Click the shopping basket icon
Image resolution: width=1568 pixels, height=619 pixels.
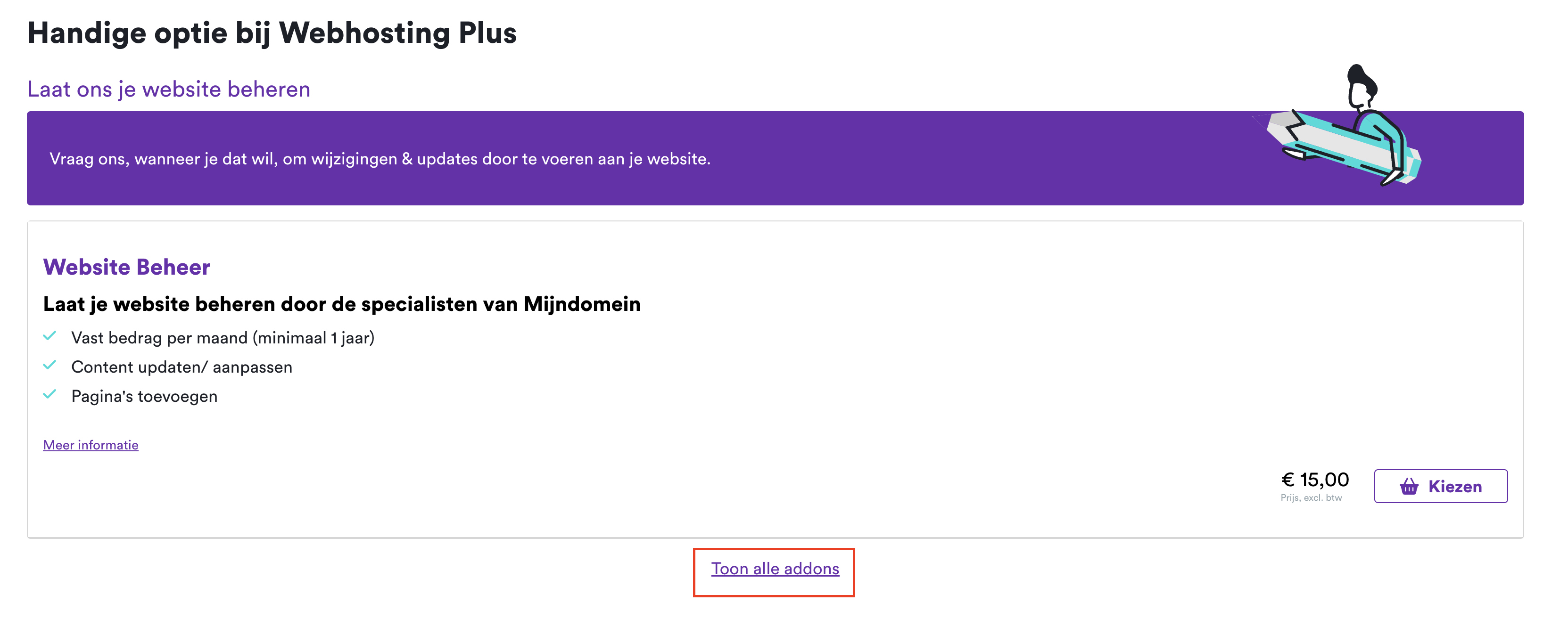click(1409, 487)
